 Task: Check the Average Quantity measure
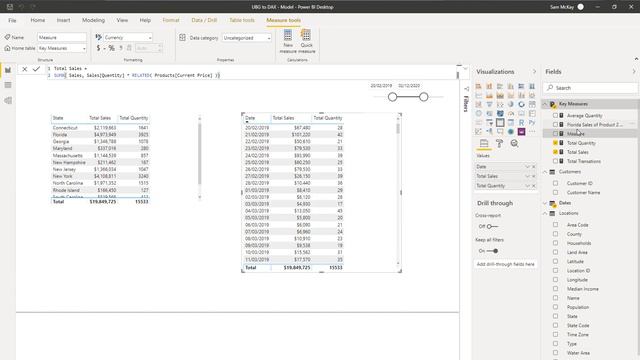tap(555, 116)
